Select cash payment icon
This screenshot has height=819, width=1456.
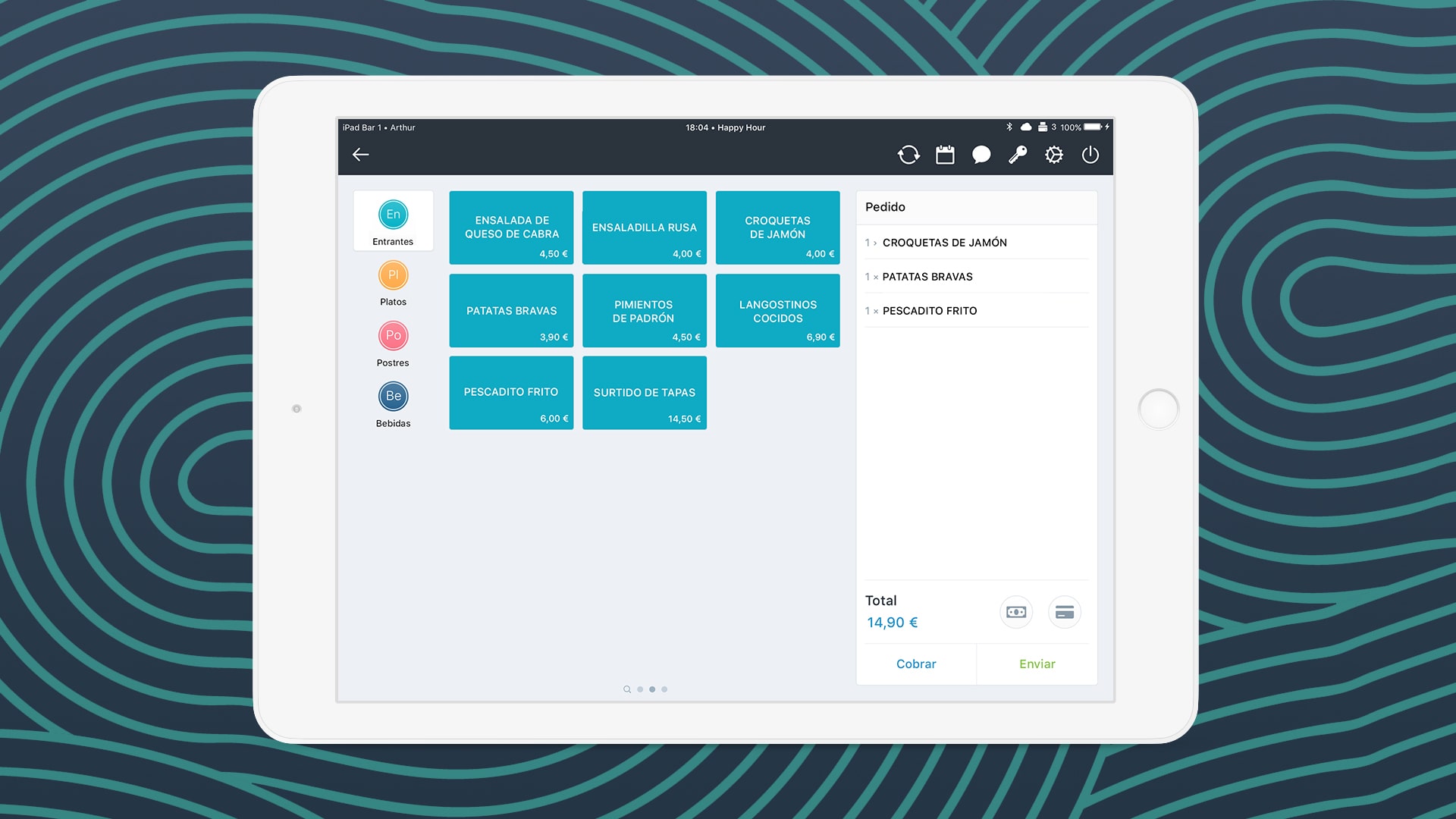pos(1016,611)
